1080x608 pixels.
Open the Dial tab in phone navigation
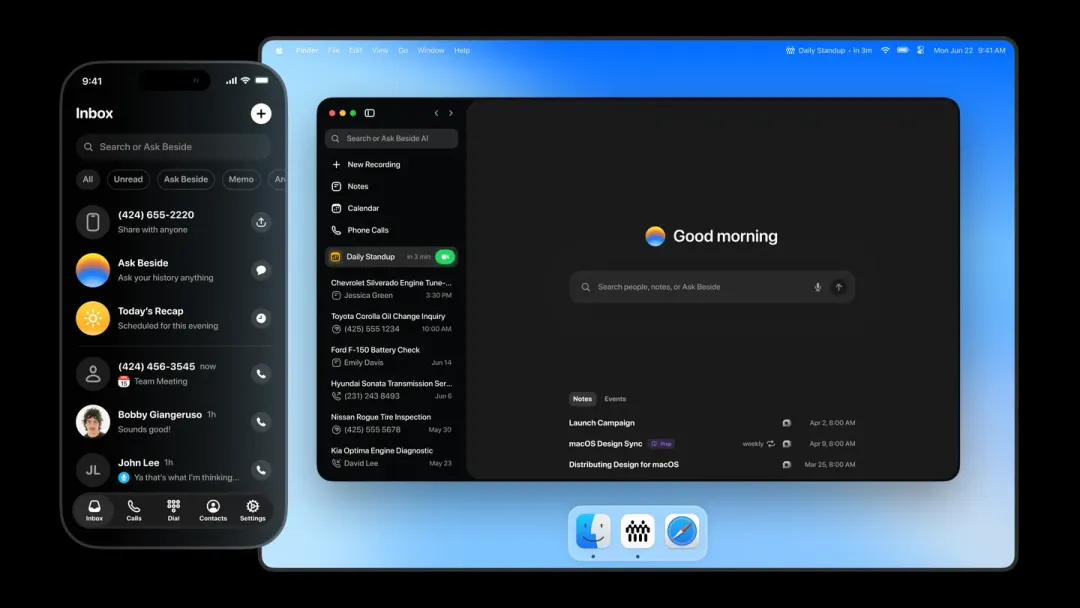pyautogui.click(x=173, y=510)
